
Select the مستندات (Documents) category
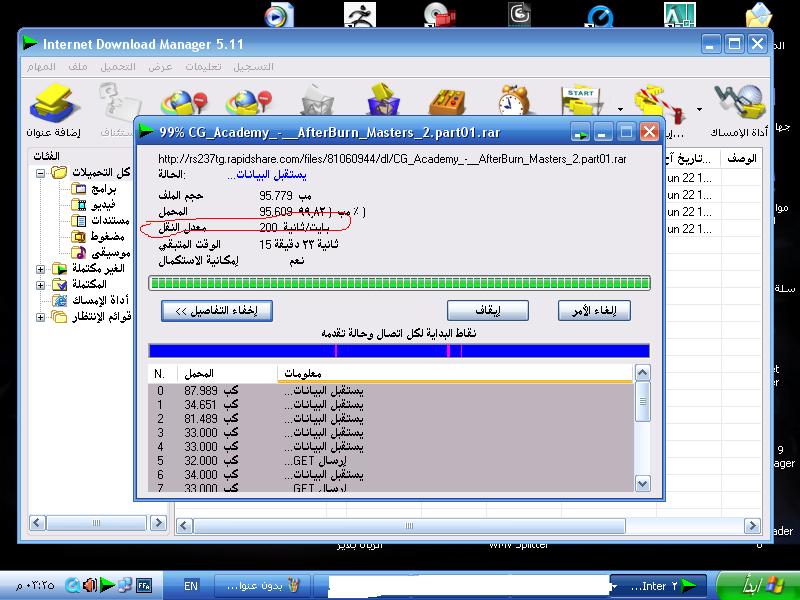tap(101, 221)
